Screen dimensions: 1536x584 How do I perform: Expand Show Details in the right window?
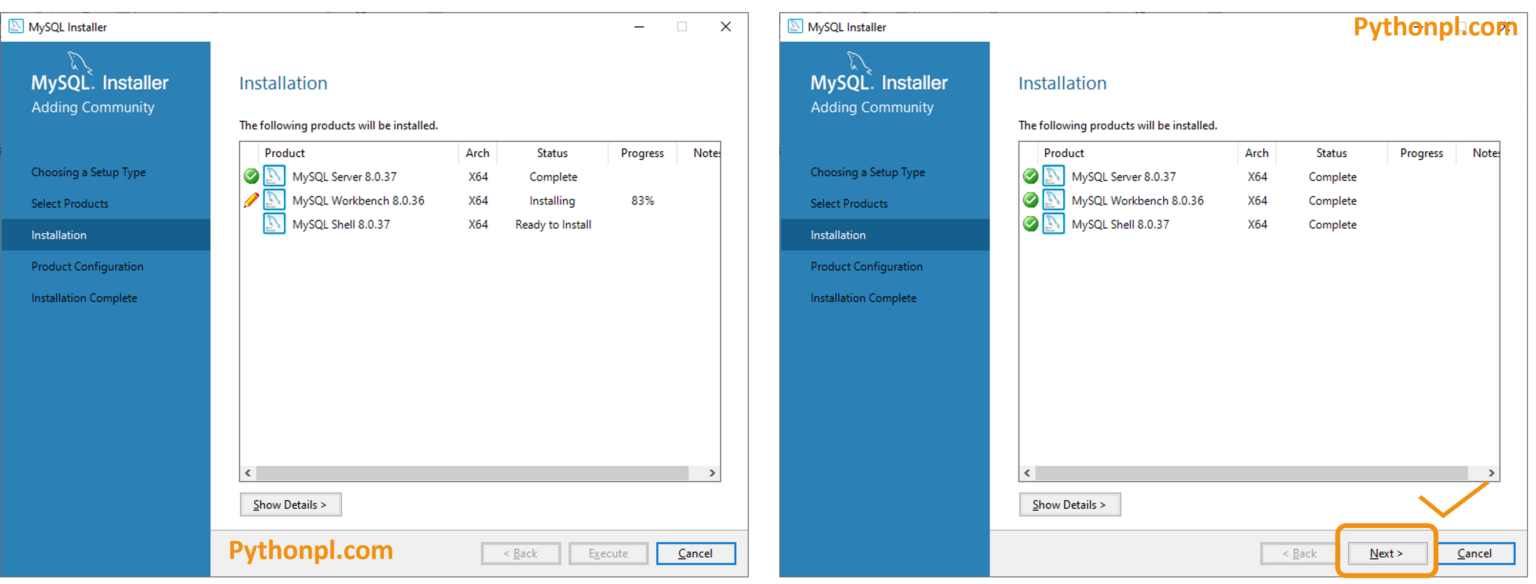[1069, 504]
